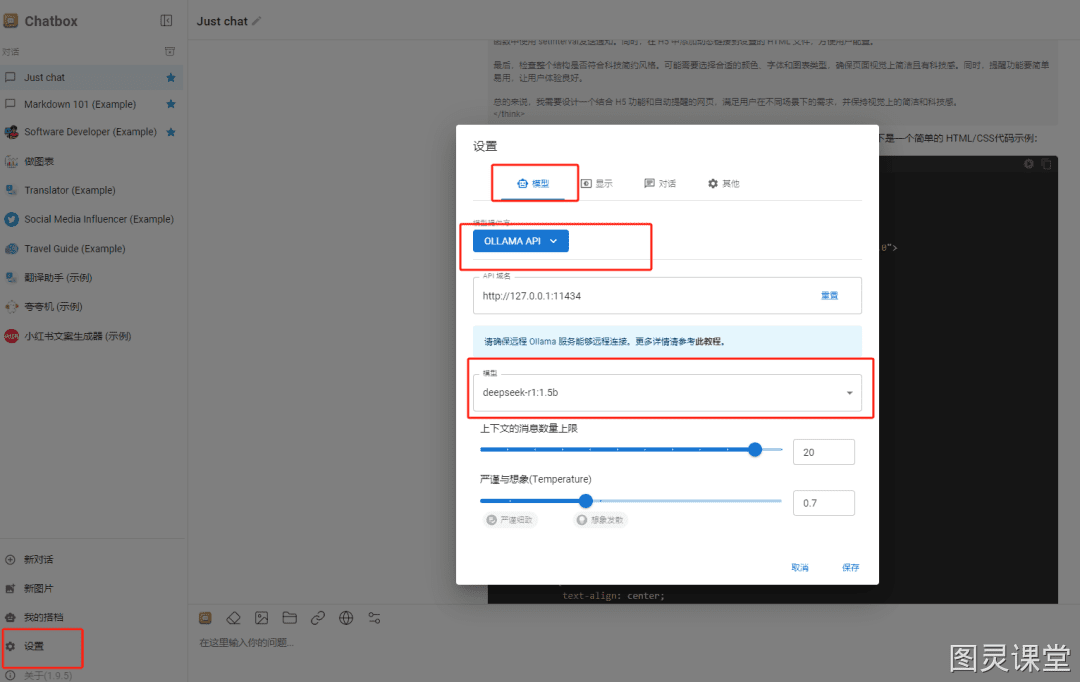
Task: Open the 做图表 conversation
Action: (92, 161)
